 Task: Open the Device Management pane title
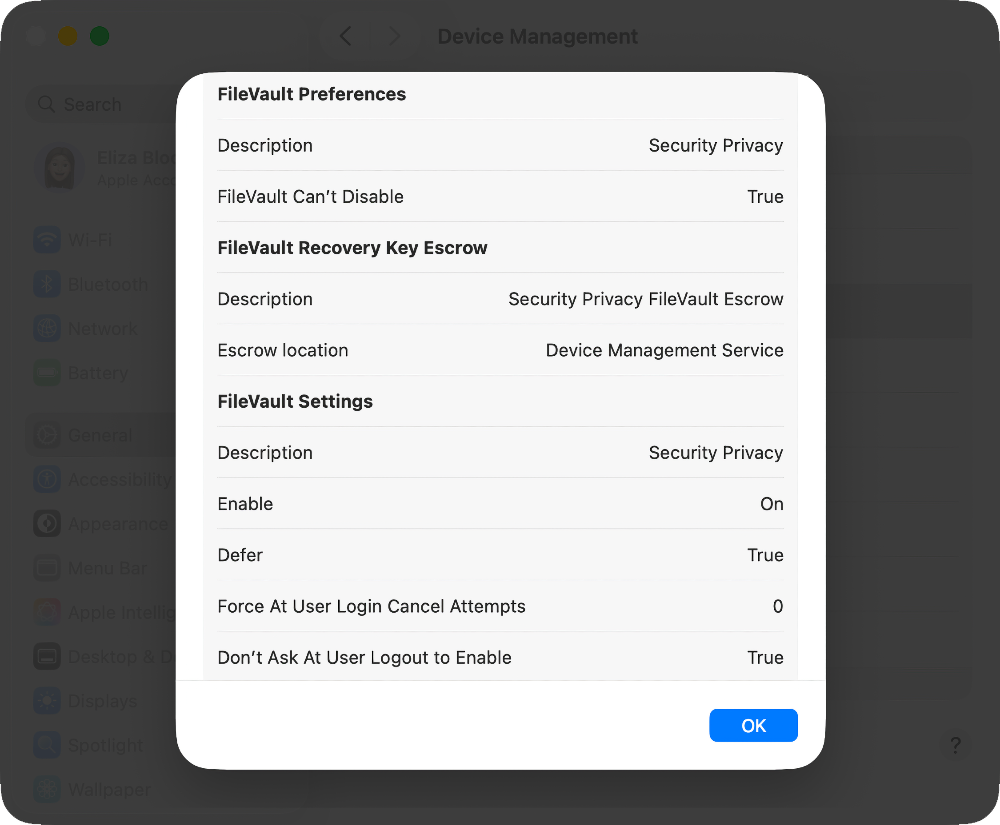point(537,36)
